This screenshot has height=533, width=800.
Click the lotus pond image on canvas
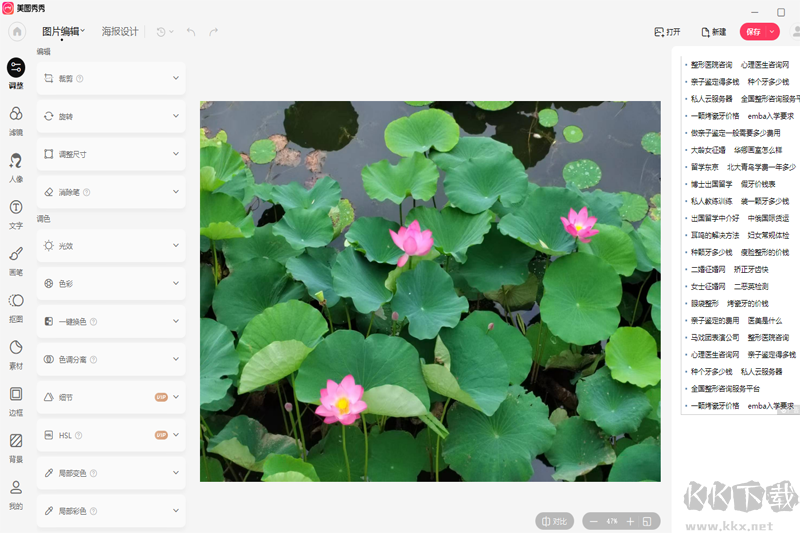click(x=430, y=291)
